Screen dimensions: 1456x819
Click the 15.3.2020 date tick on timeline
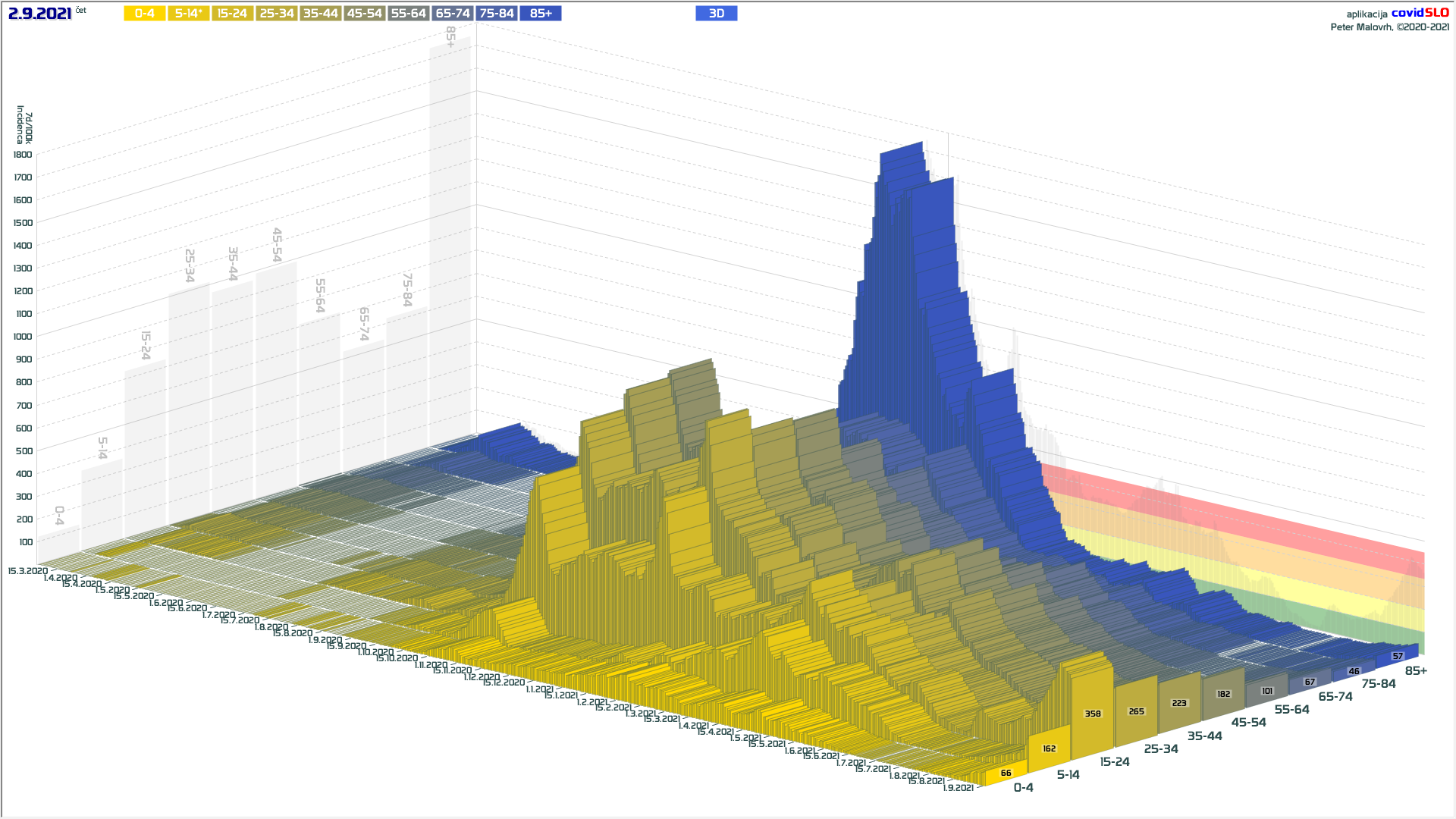28,571
